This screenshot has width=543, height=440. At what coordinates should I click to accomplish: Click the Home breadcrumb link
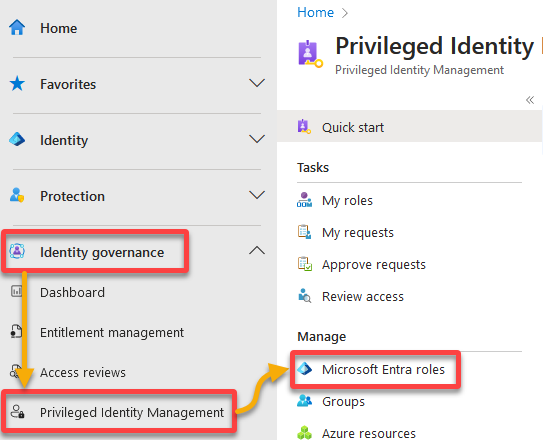315,12
